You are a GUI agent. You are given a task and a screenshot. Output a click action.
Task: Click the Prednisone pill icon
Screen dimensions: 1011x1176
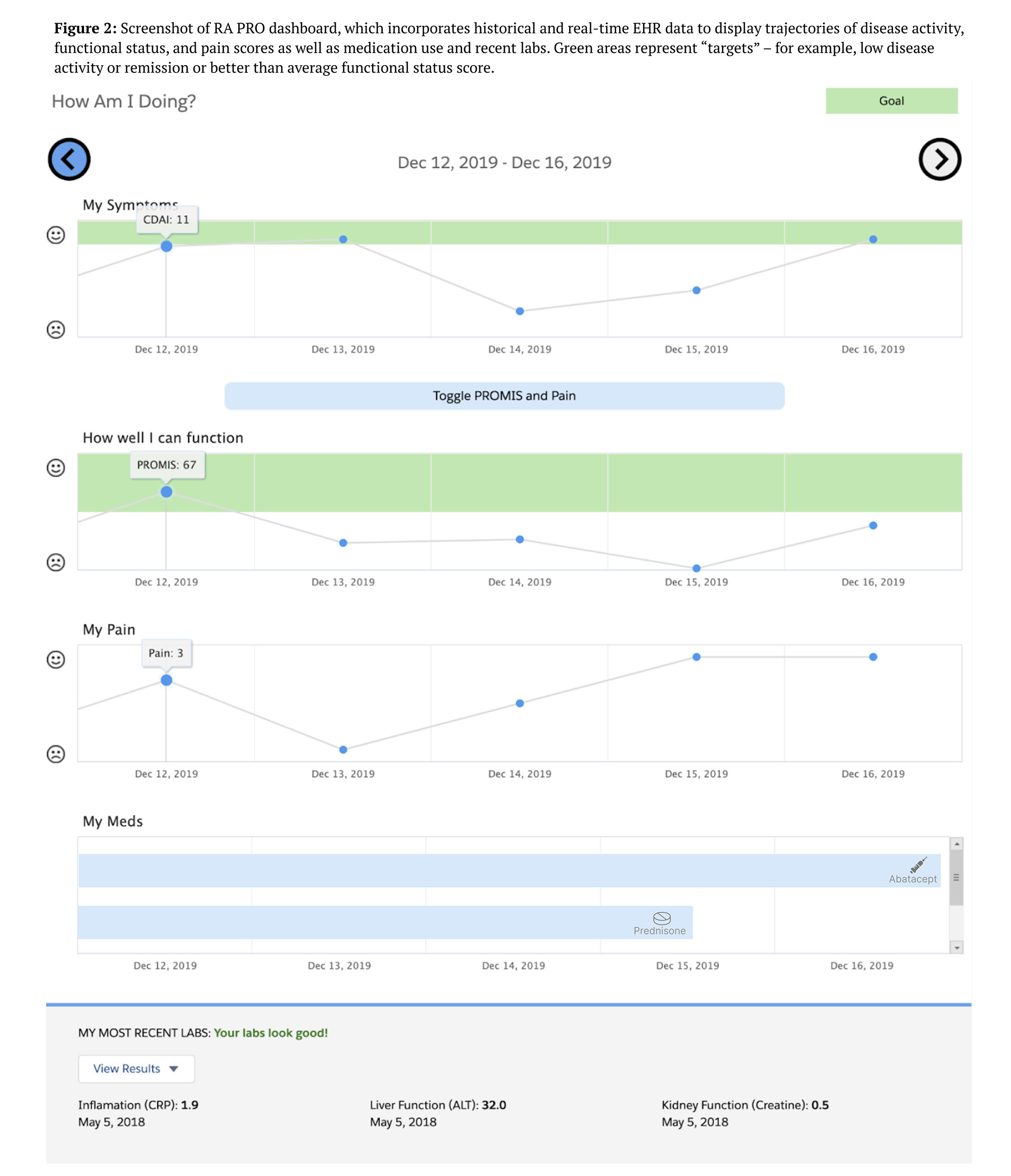point(661,918)
